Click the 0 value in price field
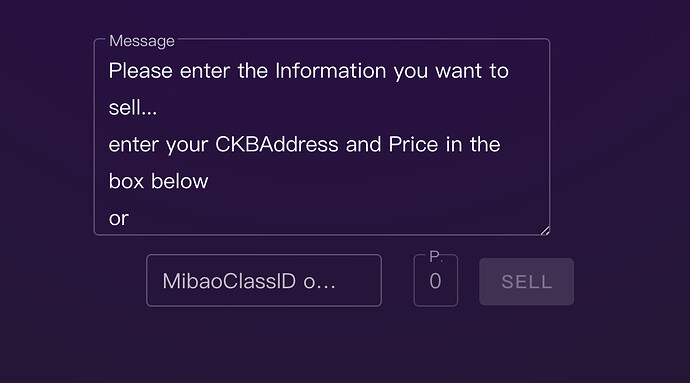 [x=435, y=281]
